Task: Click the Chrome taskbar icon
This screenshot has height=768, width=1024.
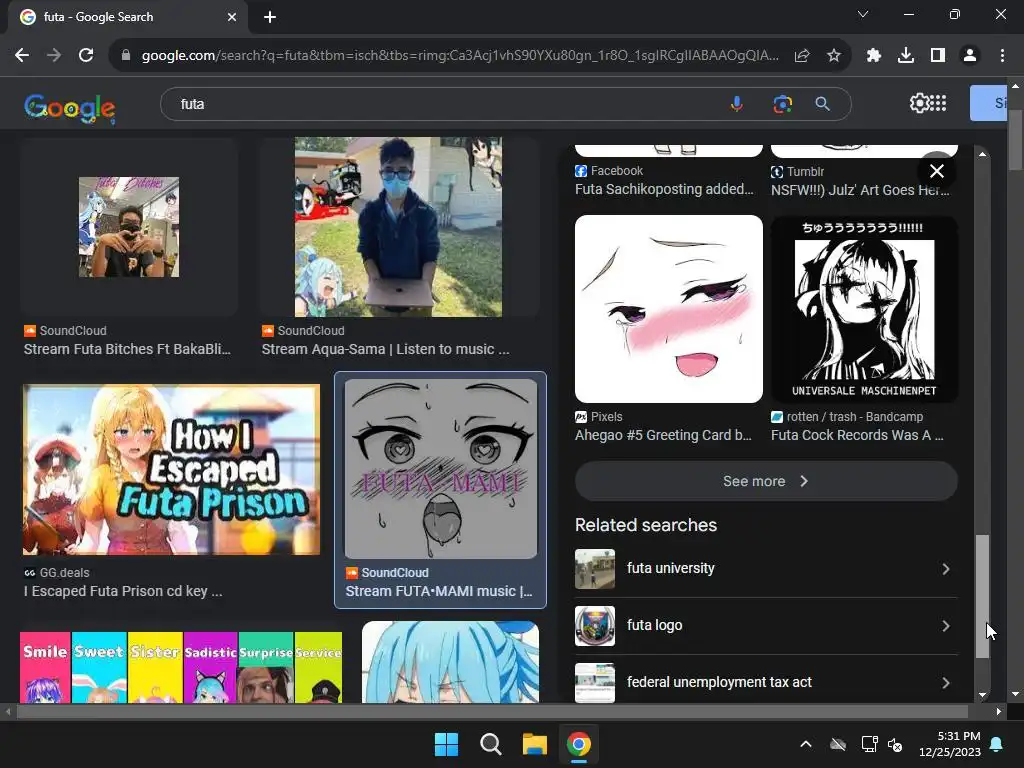Action: (x=579, y=744)
